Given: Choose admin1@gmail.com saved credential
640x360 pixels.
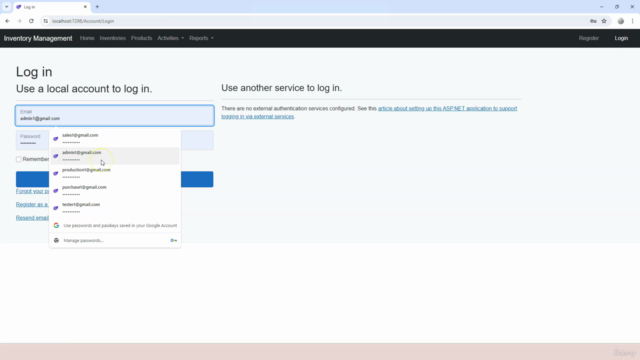Looking at the screenshot, I should pyautogui.click(x=115, y=156).
